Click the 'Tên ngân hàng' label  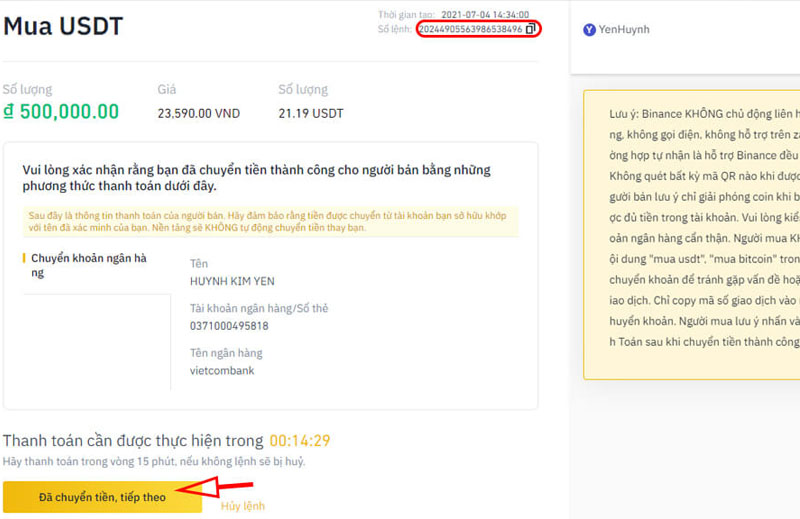[226, 353]
